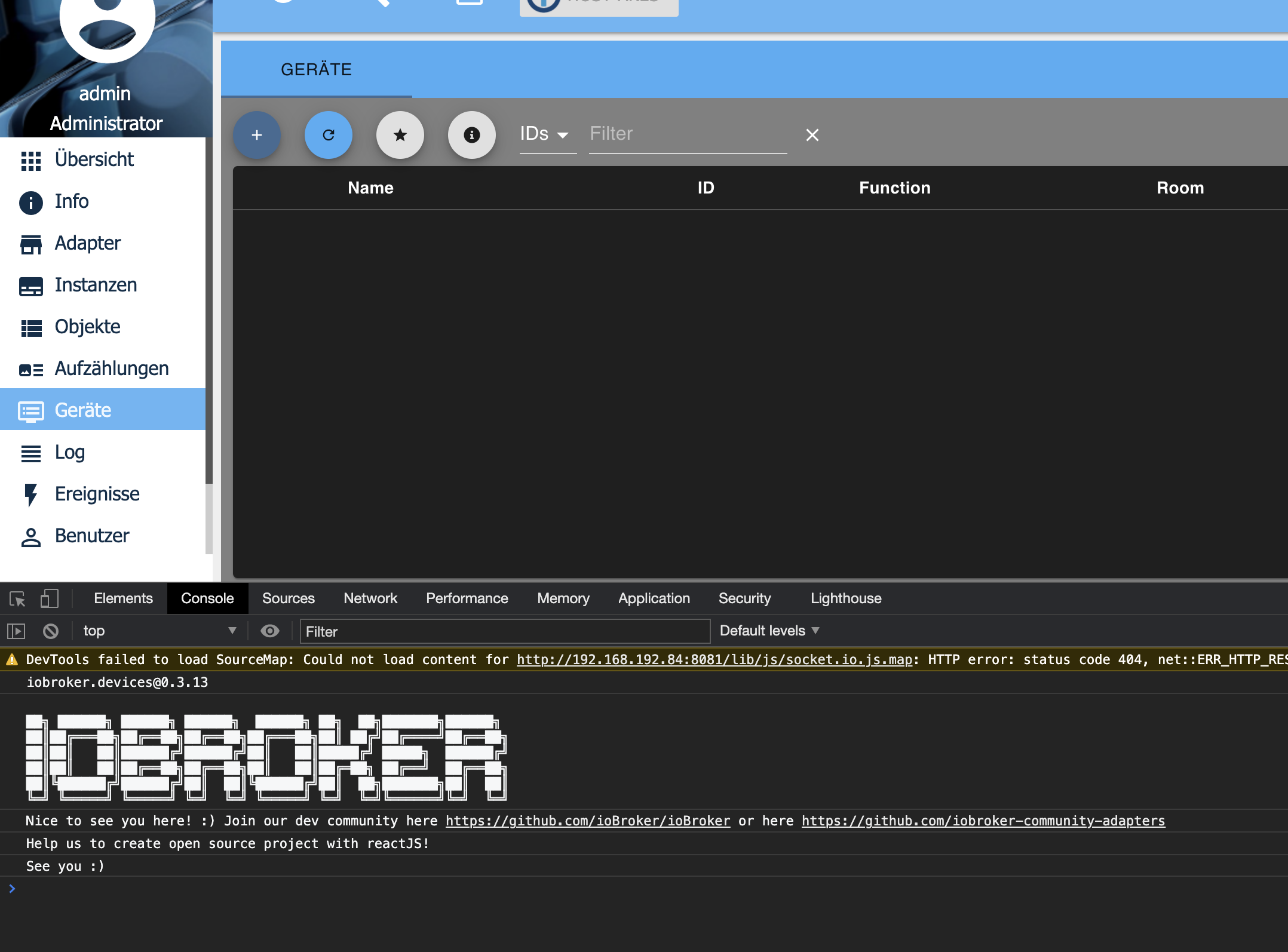Toggle the info display button
The width and height of the screenshot is (1288, 952).
click(472, 135)
